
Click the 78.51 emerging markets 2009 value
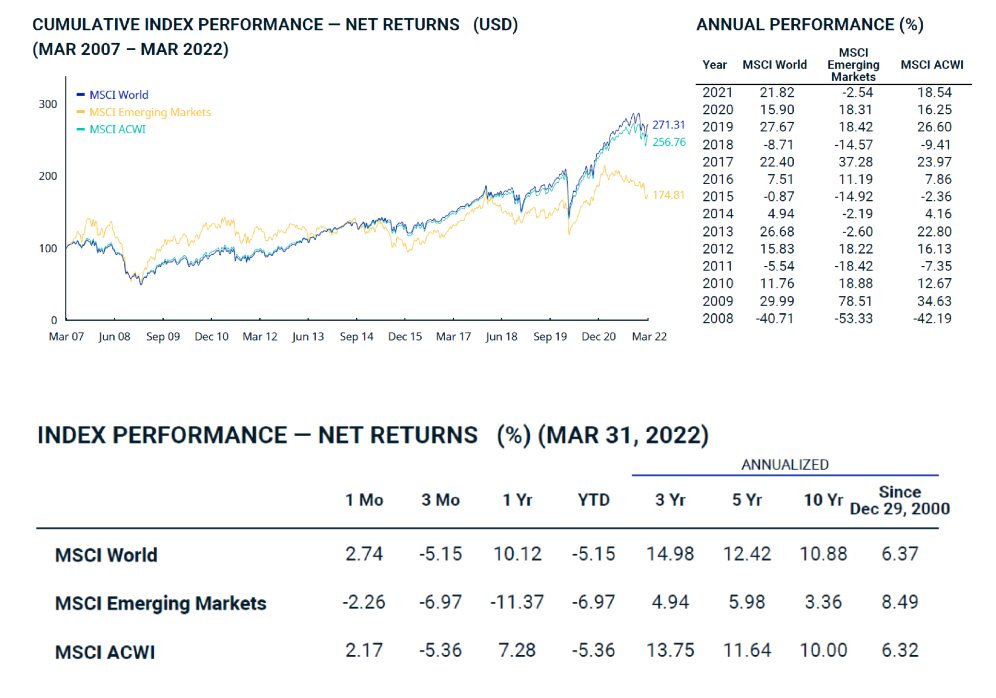pyautogui.click(x=853, y=301)
